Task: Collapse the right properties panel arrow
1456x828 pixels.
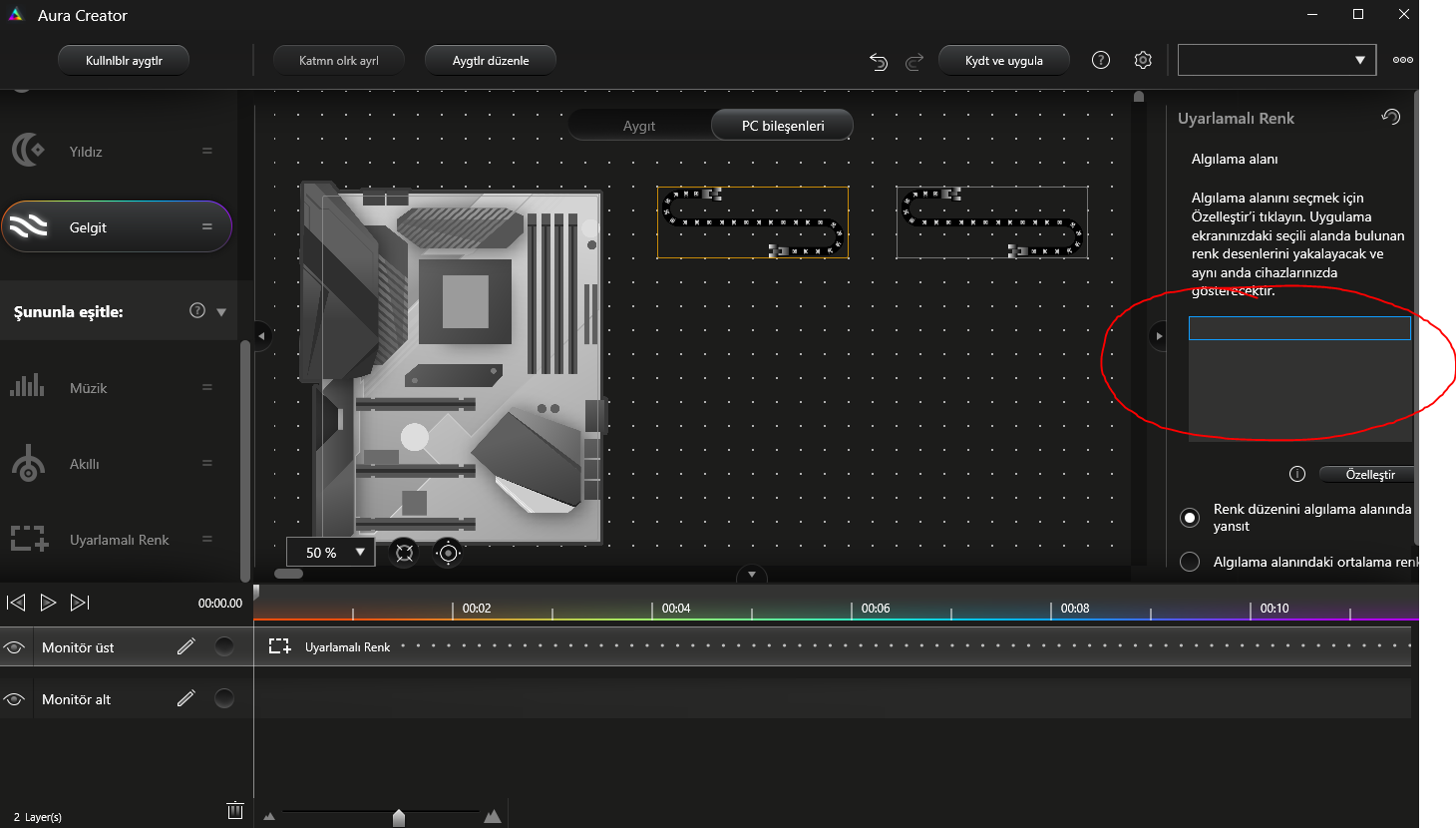Action: point(1159,335)
